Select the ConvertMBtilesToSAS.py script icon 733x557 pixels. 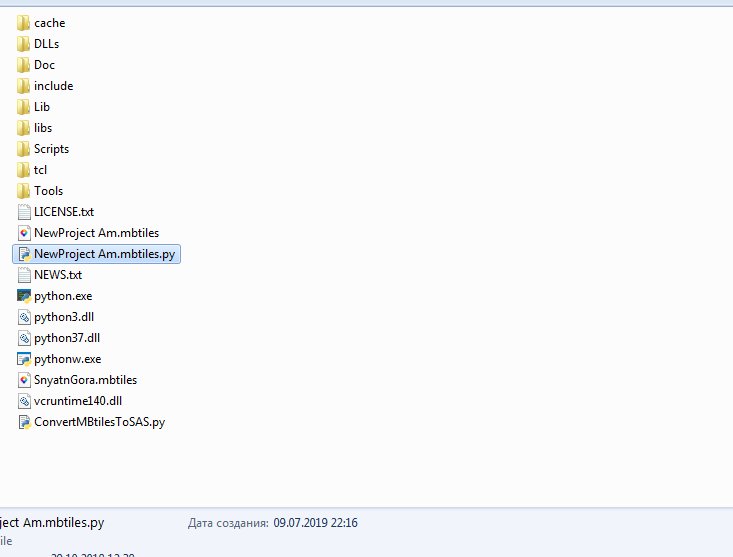tap(24, 422)
